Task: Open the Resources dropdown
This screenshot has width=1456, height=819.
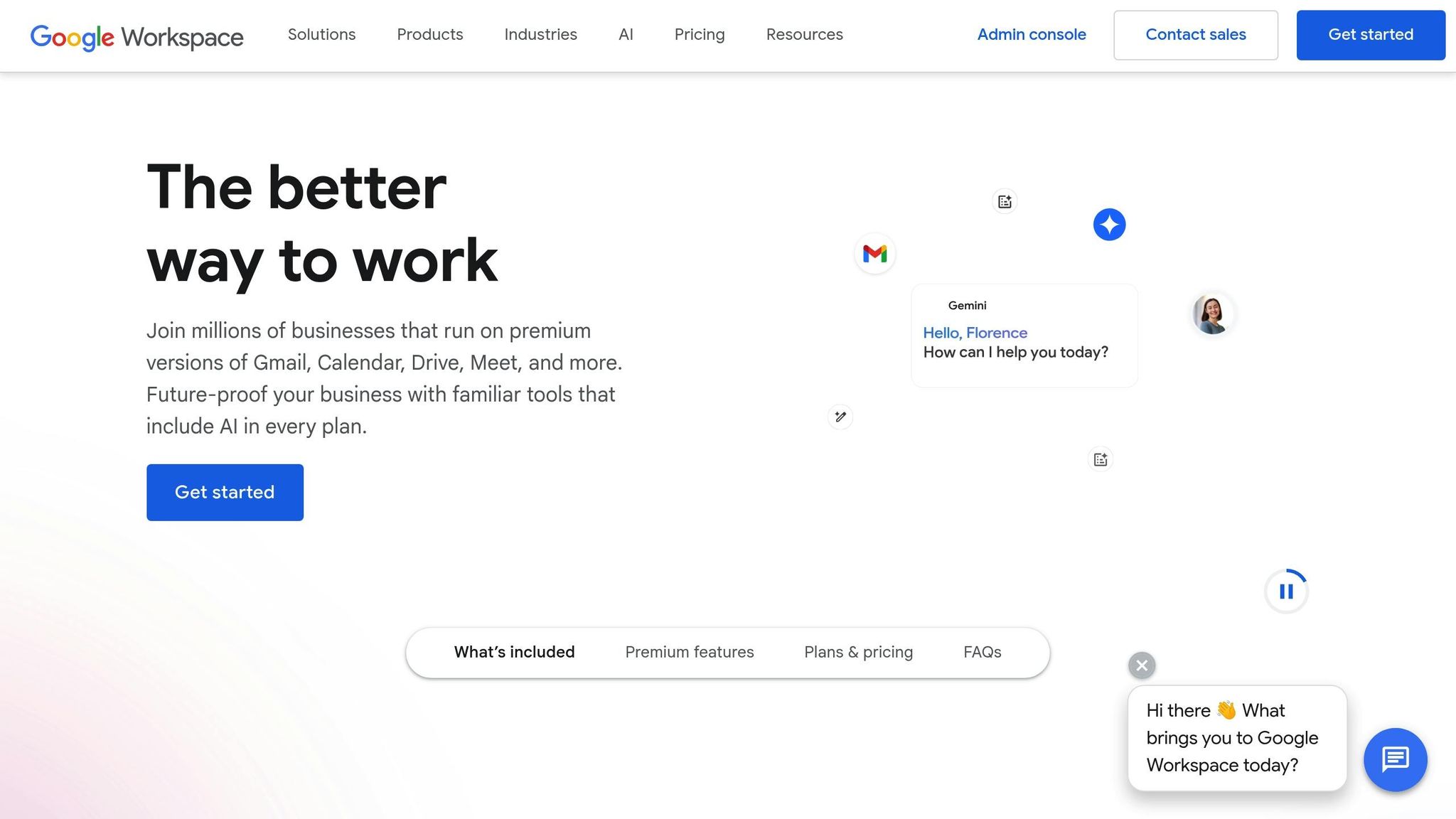Action: (x=804, y=35)
